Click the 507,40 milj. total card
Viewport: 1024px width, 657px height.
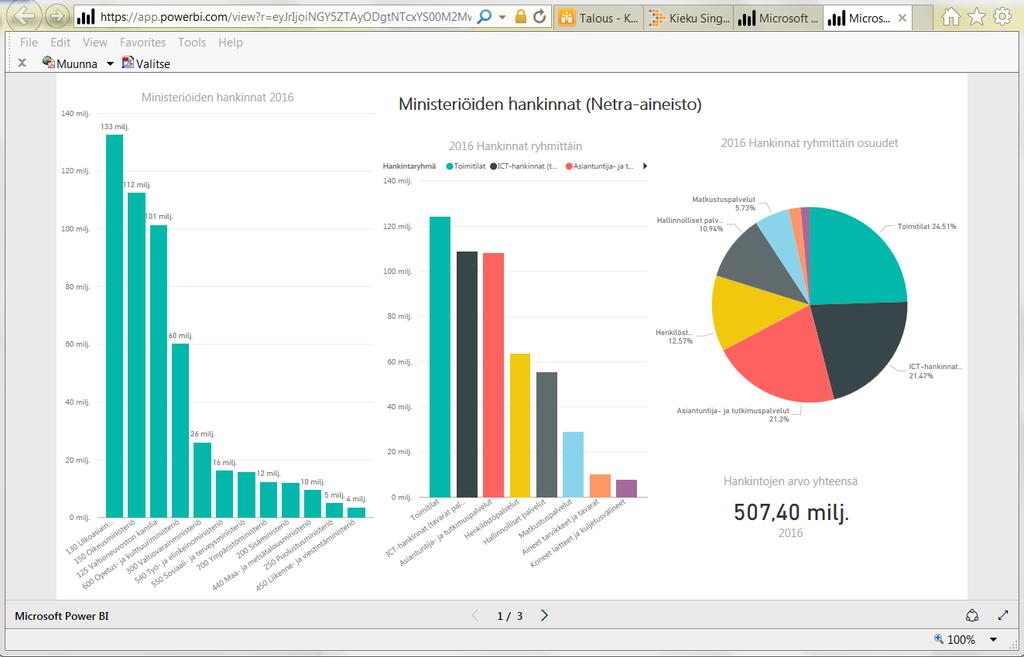coord(791,512)
